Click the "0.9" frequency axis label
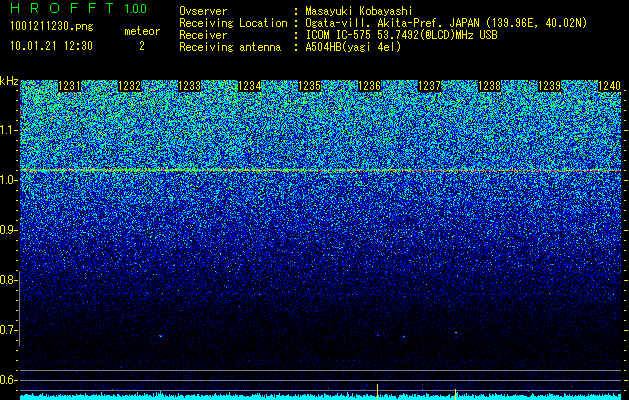 click(x=9, y=230)
